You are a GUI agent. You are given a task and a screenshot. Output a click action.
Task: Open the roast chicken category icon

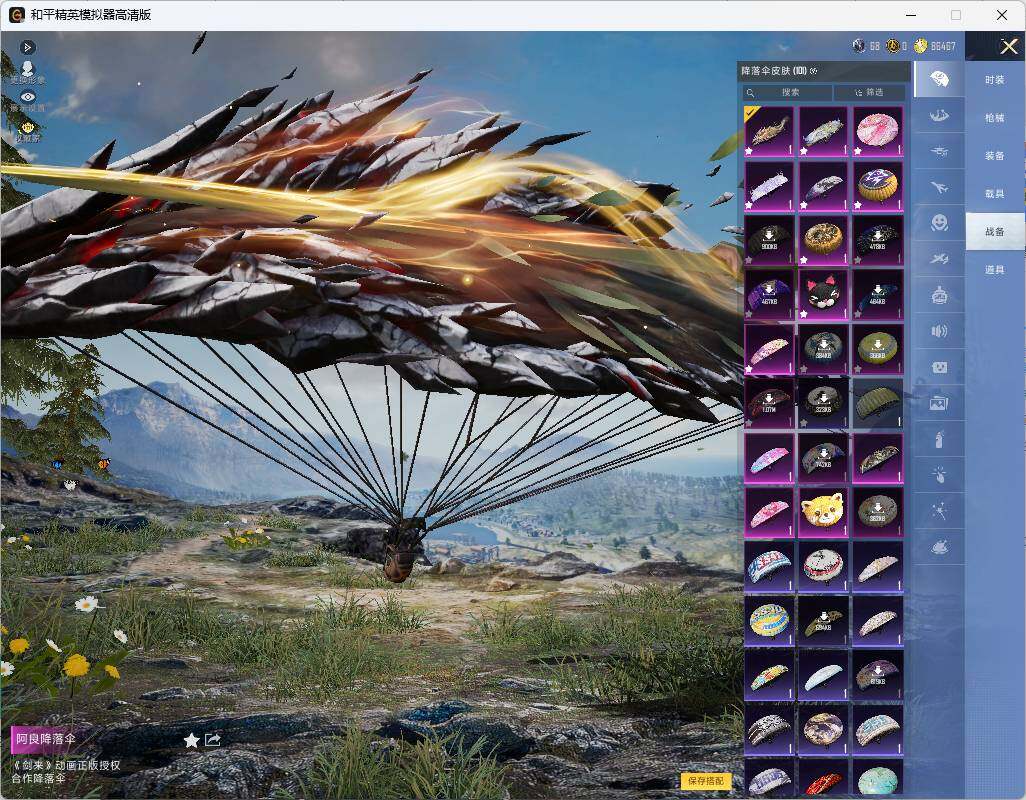click(939, 547)
